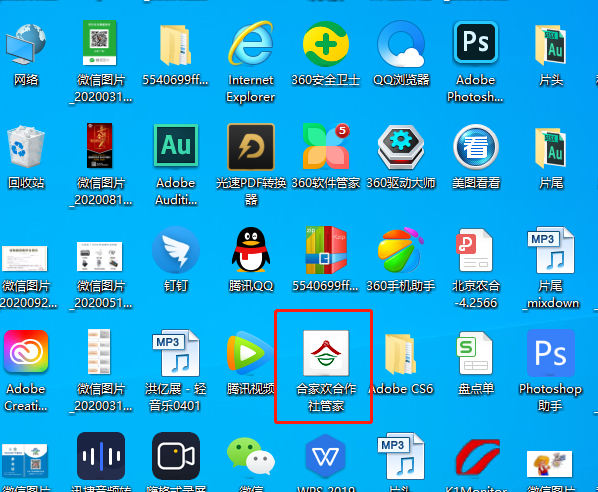The image size is (598, 492).
Task: Open the 片头 folder
Action: pyautogui.click(x=551, y=45)
